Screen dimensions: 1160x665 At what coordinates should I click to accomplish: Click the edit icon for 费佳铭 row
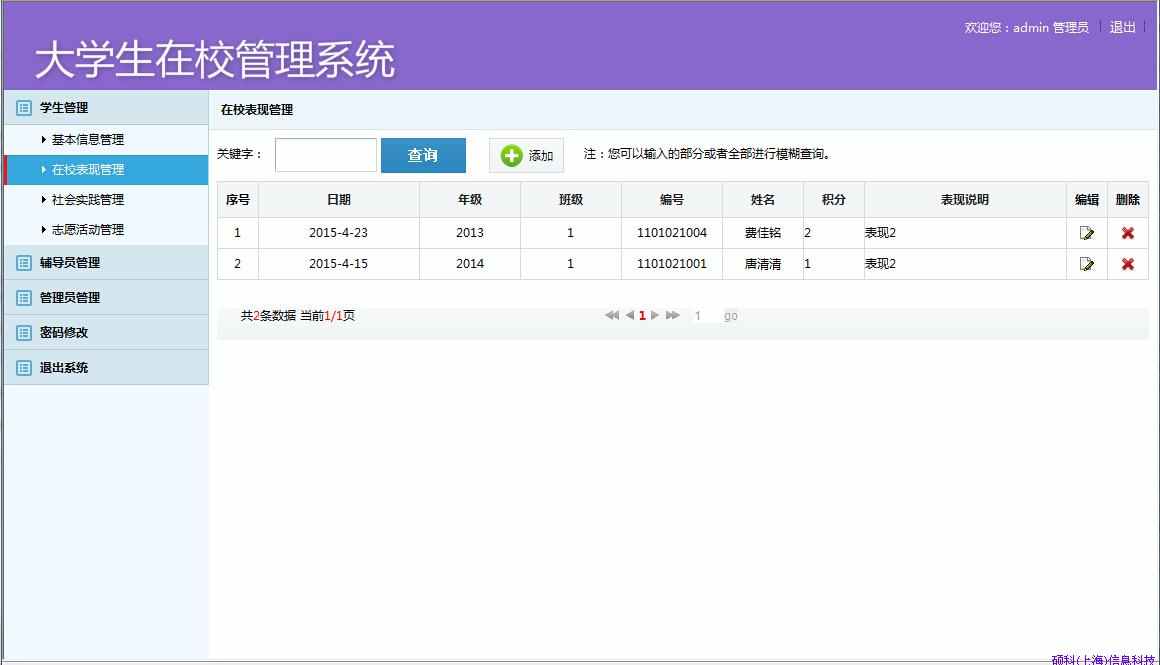[x=1086, y=233]
